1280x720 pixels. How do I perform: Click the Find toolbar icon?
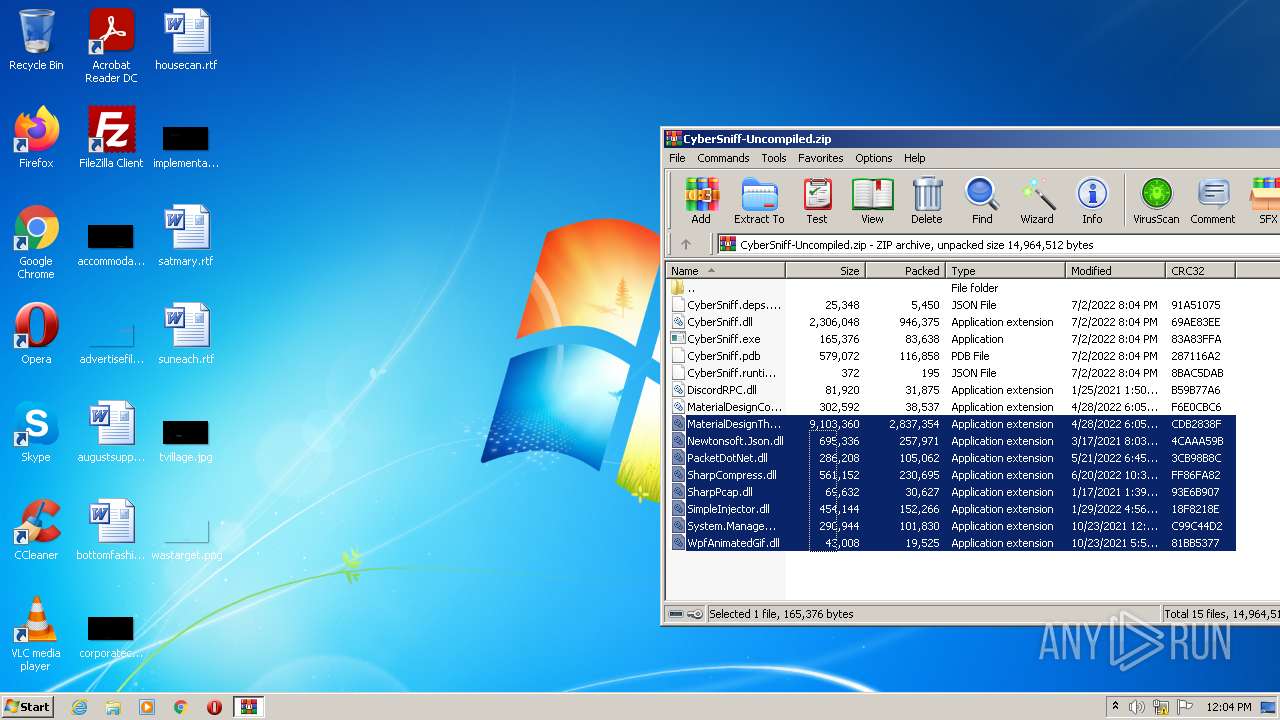[982, 201]
